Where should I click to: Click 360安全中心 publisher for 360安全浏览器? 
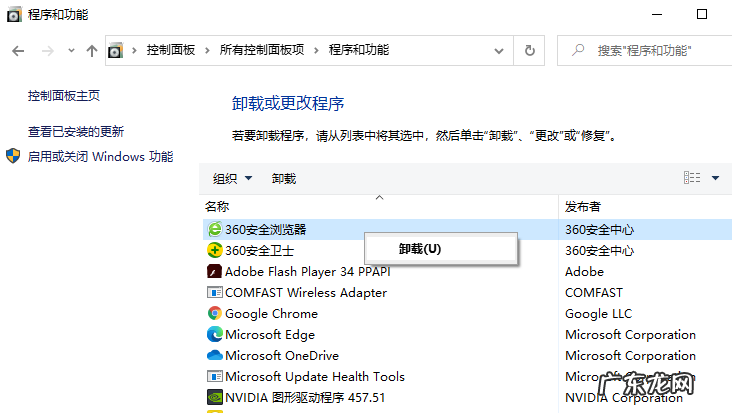pos(599,230)
